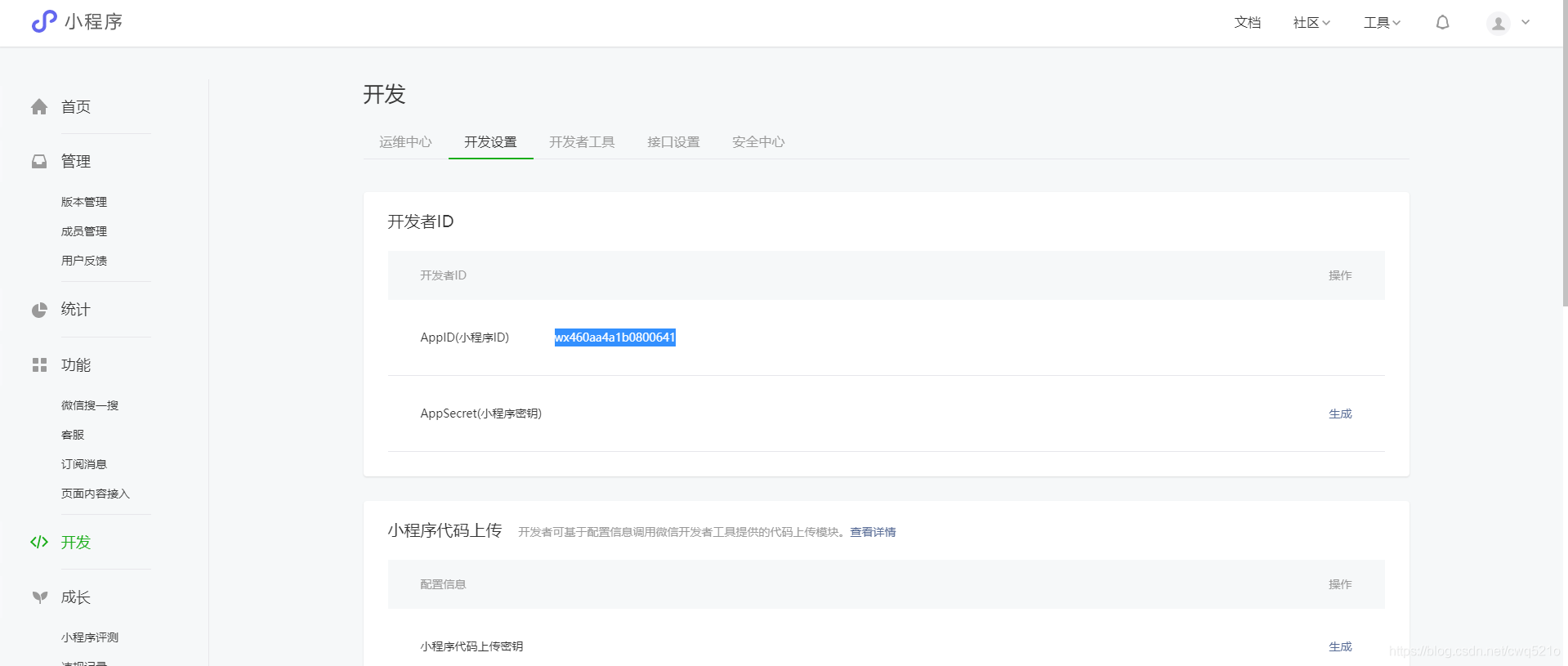Expand the 社区 dropdown menu
The height and width of the screenshot is (666, 1568).
[1311, 23]
